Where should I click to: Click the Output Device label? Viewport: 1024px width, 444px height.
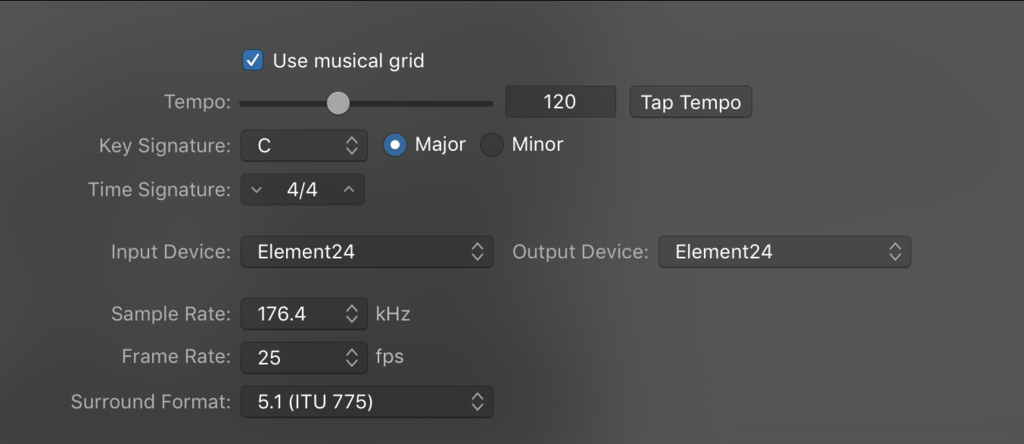[580, 252]
